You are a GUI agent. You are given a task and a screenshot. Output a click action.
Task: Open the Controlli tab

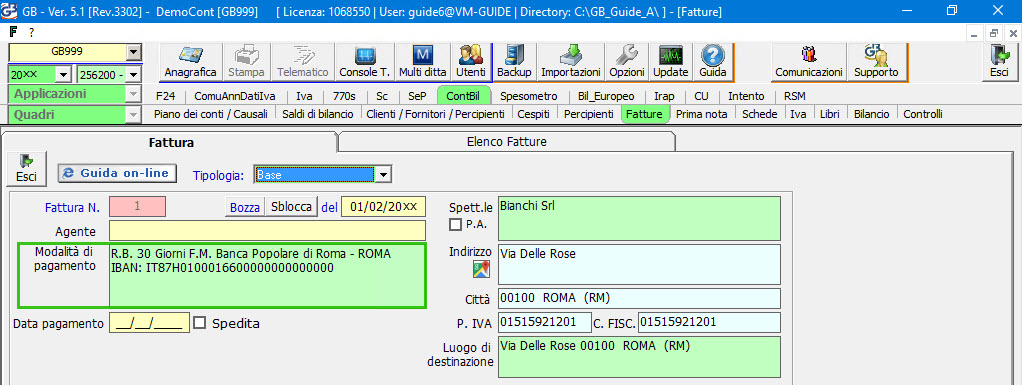point(923,114)
